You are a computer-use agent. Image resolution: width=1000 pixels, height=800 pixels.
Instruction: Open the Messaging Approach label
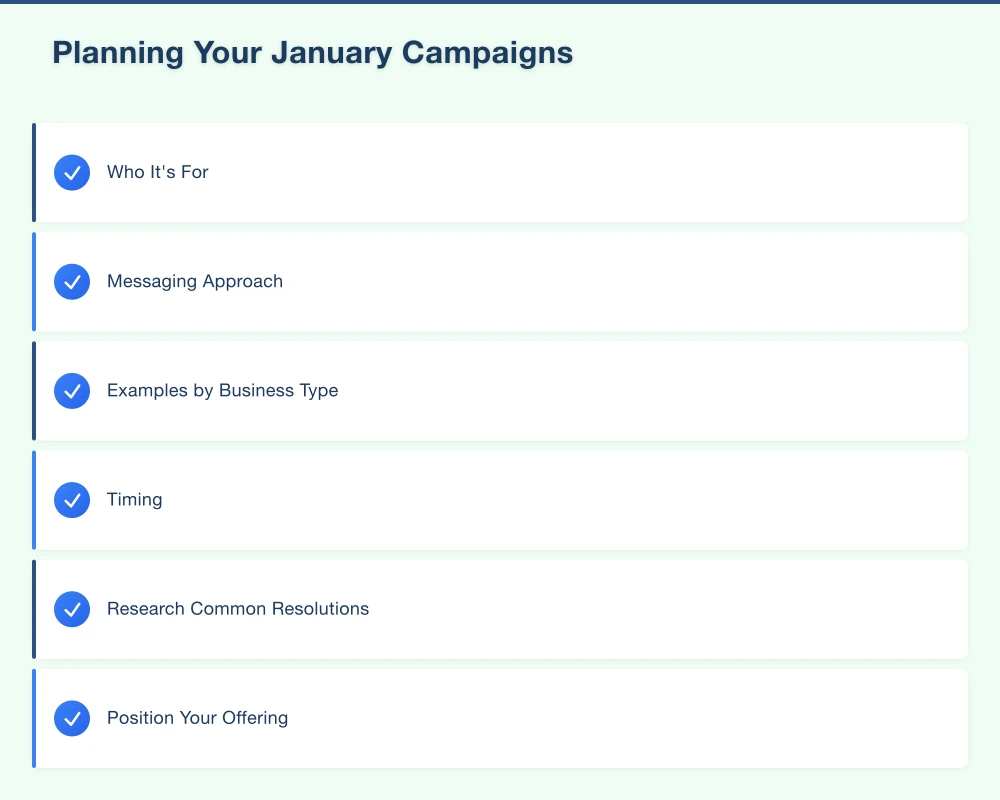pyautogui.click(x=195, y=281)
